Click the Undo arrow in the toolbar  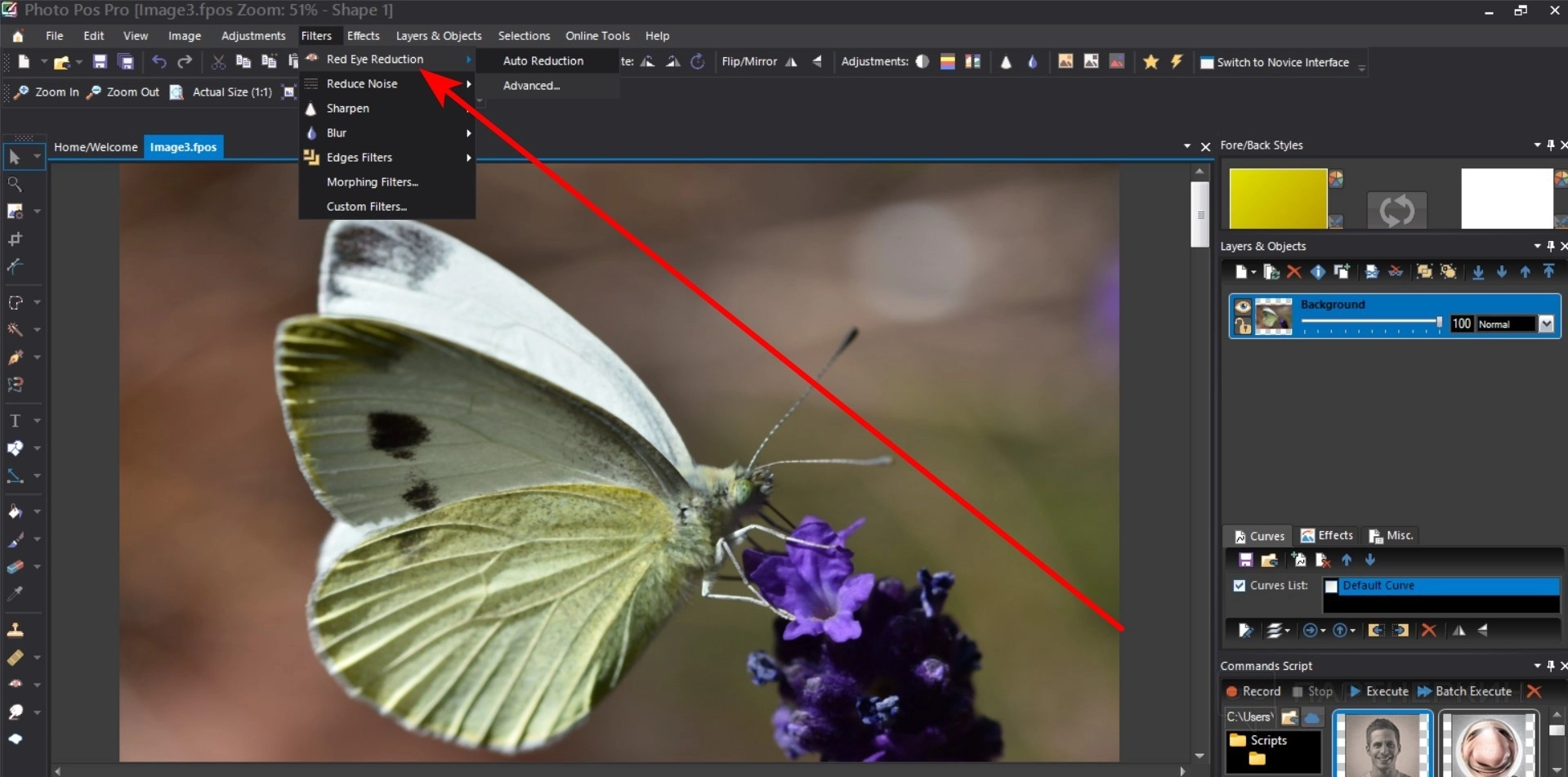(159, 62)
